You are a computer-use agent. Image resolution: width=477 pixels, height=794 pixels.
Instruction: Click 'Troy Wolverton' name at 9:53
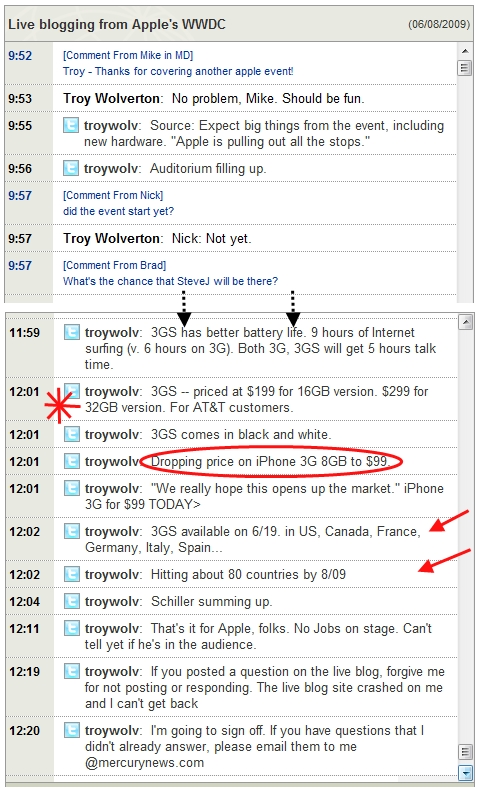113,98
